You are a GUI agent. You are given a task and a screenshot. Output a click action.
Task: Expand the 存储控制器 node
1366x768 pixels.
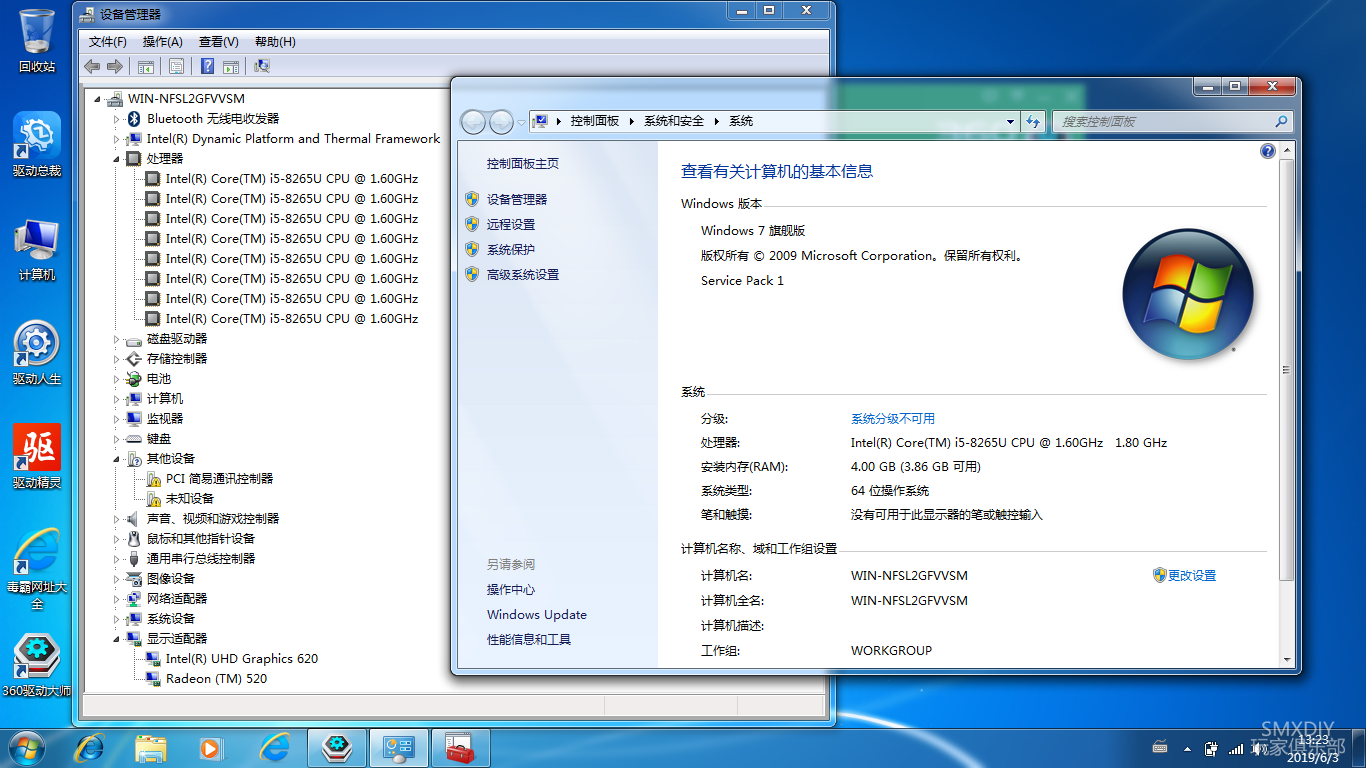point(116,359)
